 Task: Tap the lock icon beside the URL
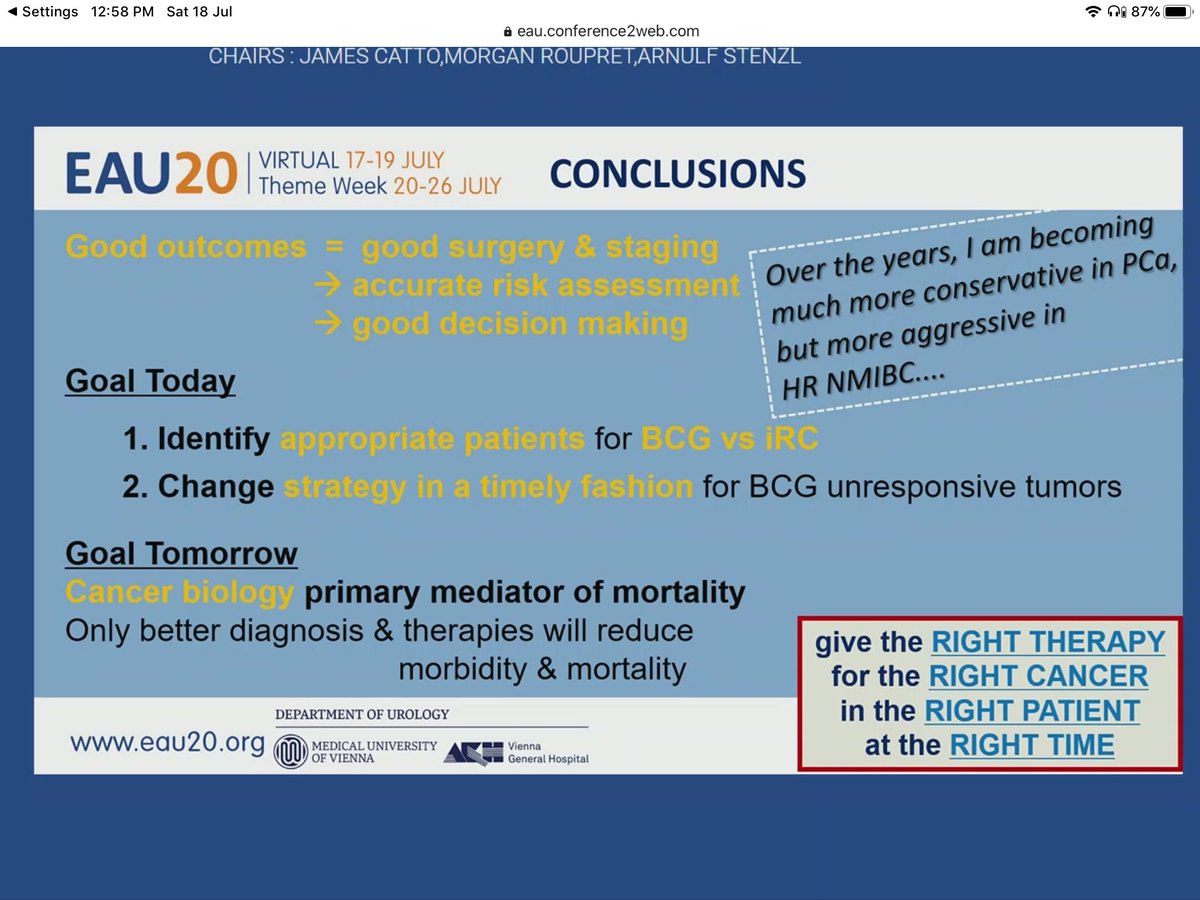(508, 31)
